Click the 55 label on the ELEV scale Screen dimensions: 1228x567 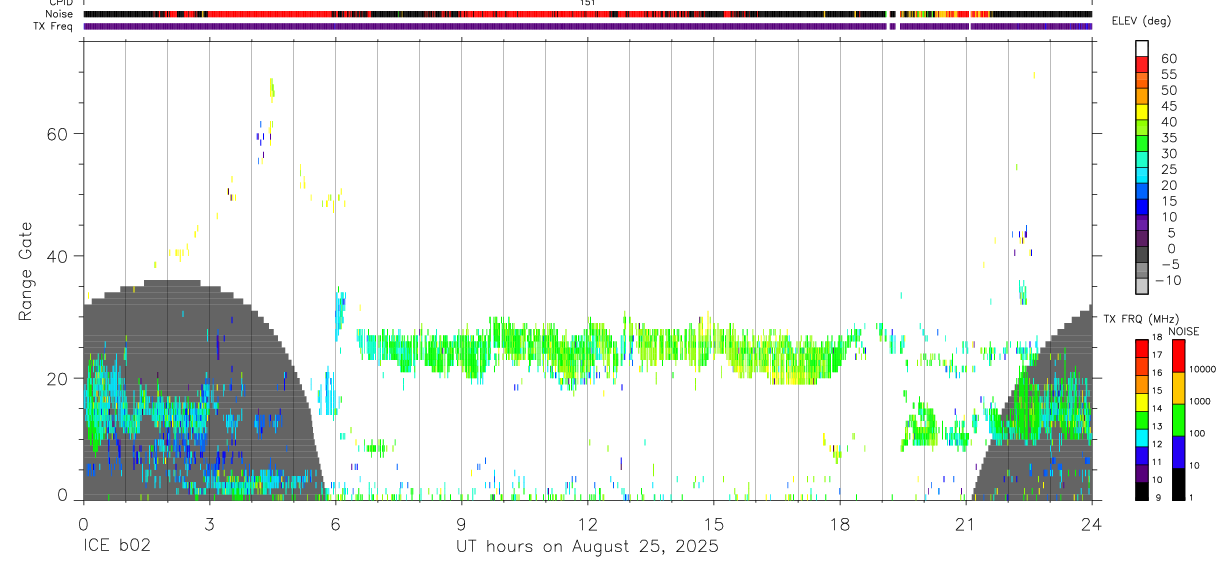pos(1168,74)
